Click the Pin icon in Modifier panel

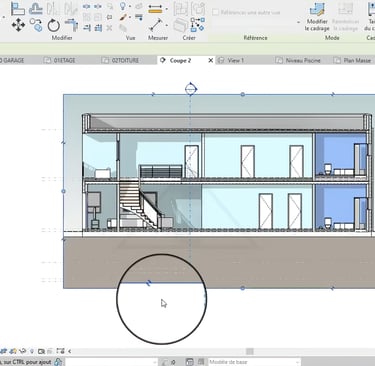(109, 17)
